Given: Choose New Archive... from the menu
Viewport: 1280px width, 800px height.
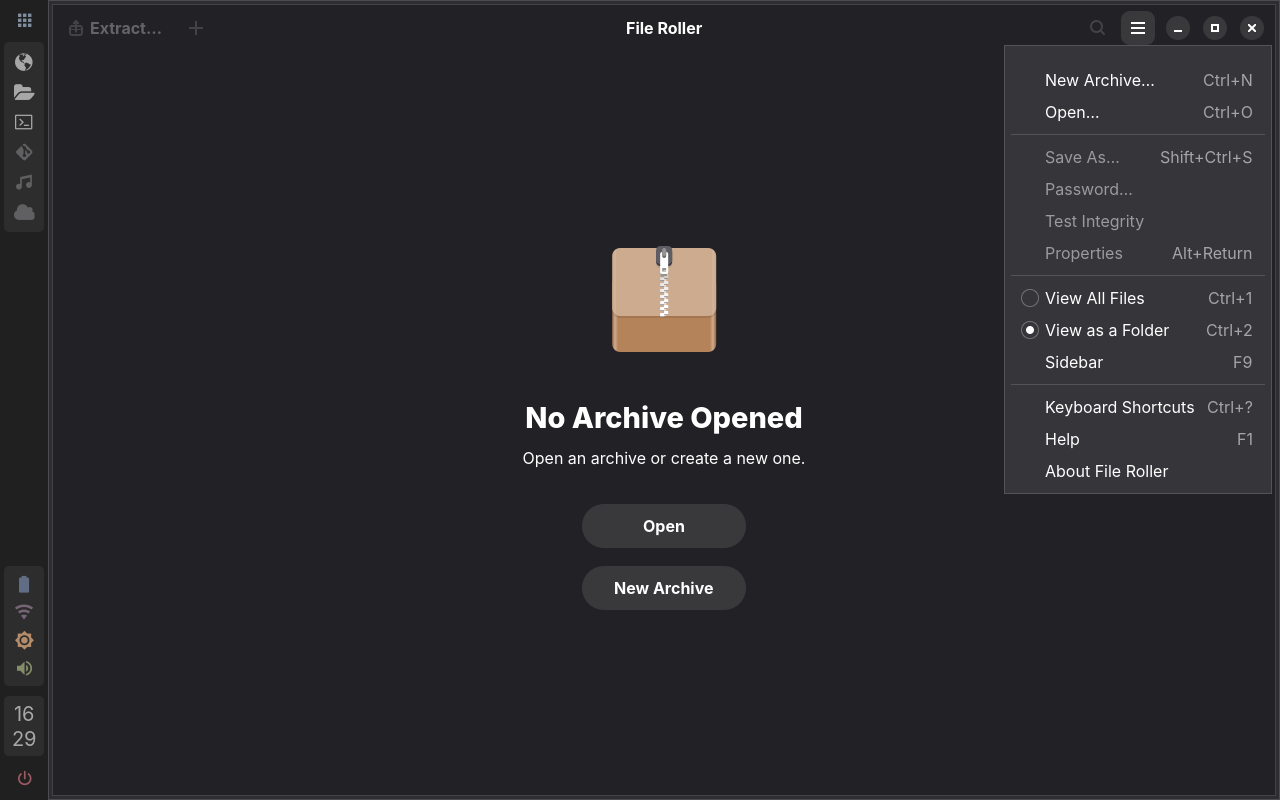Looking at the screenshot, I should (x=1138, y=80).
